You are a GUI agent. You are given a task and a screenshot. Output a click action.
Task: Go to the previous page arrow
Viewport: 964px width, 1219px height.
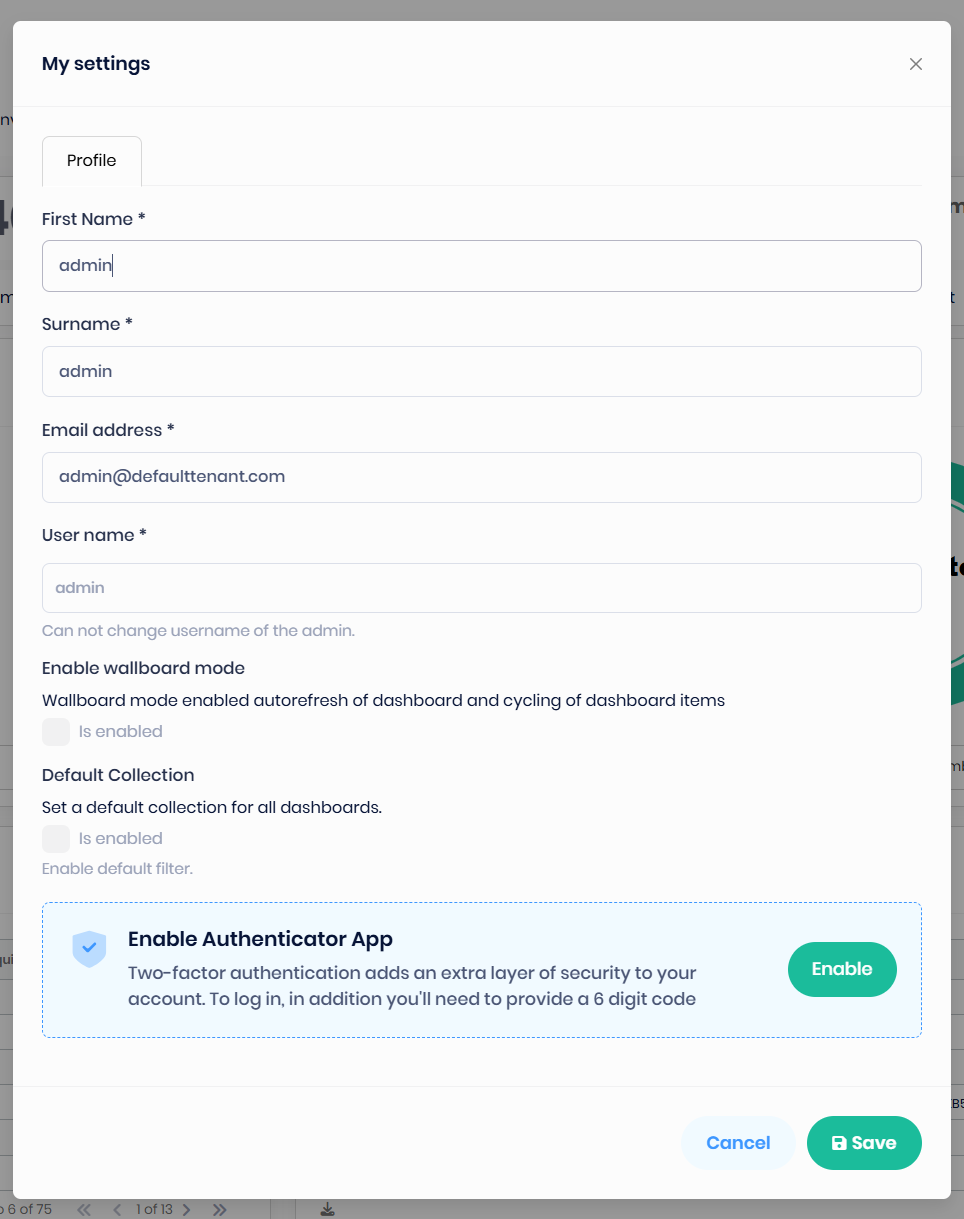pyautogui.click(x=117, y=1209)
